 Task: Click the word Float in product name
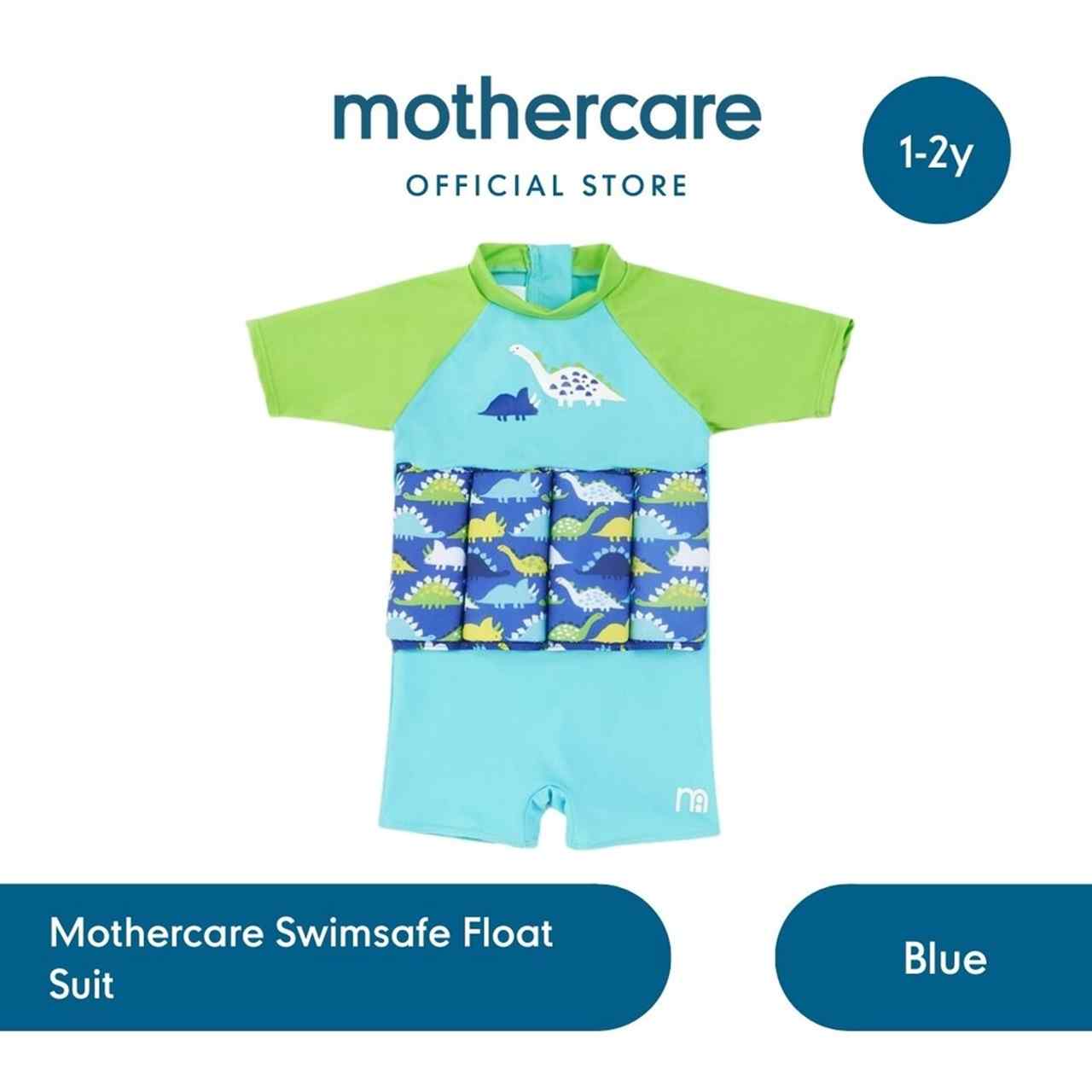(x=508, y=932)
